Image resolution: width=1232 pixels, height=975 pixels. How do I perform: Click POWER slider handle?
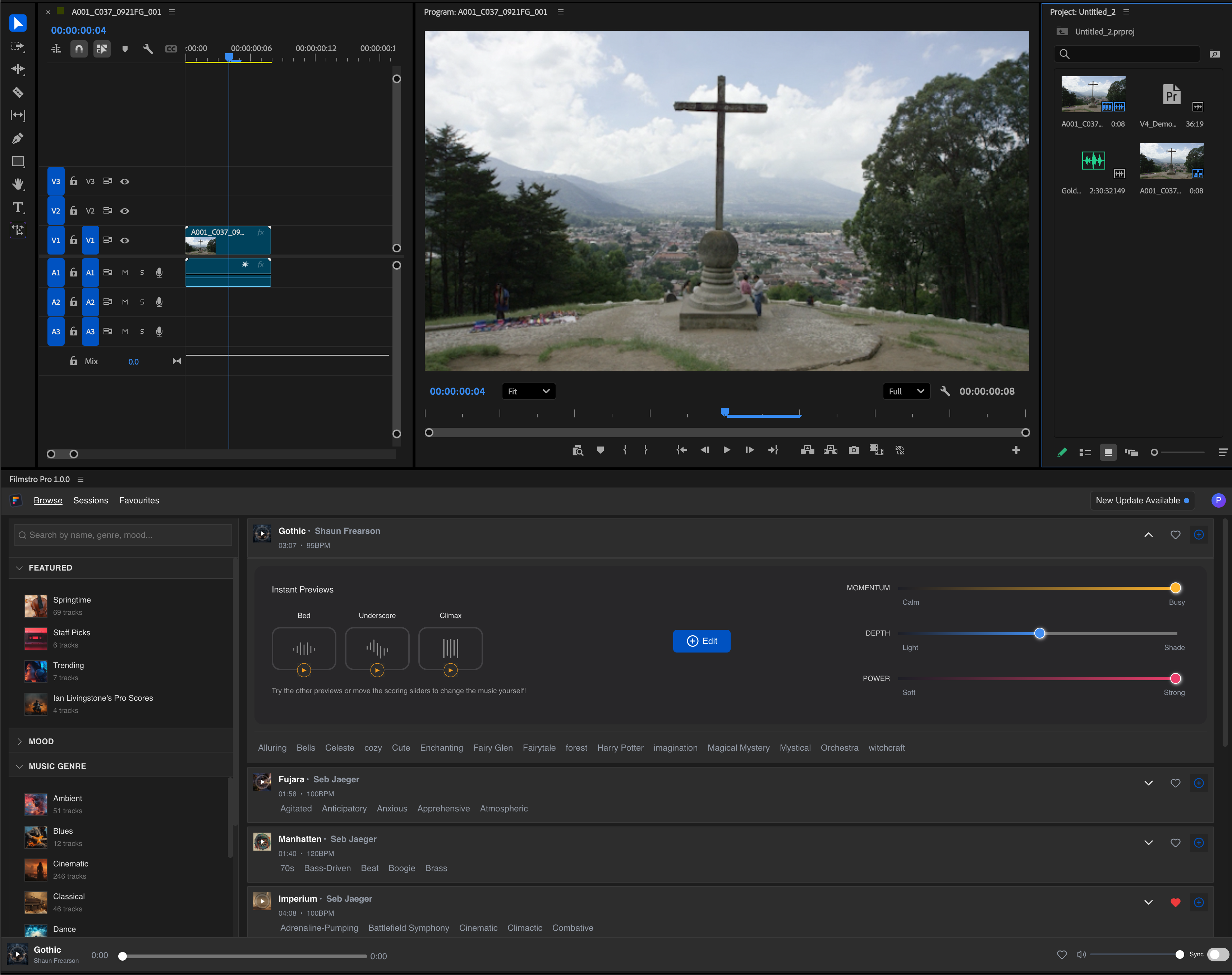pyautogui.click(x=1175, y=678)
